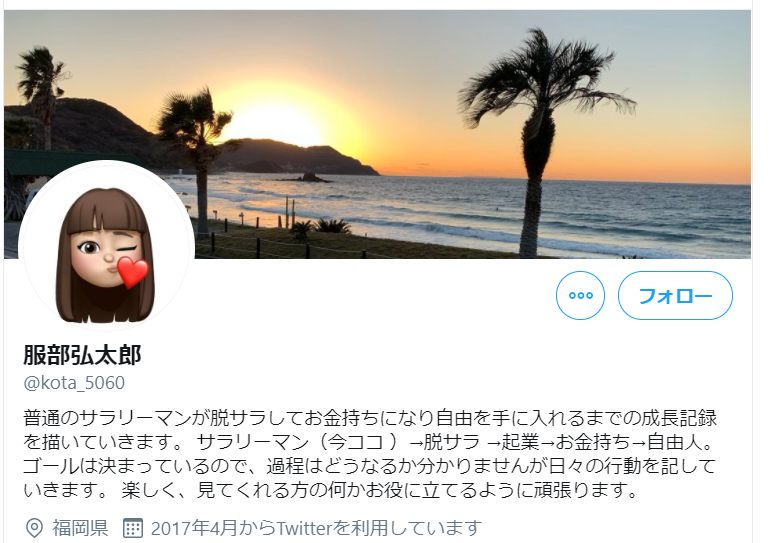The height and width of the screenshot is (543, 773).
Task: Open the profile avatar picture
Action: [x=106, y=248]
